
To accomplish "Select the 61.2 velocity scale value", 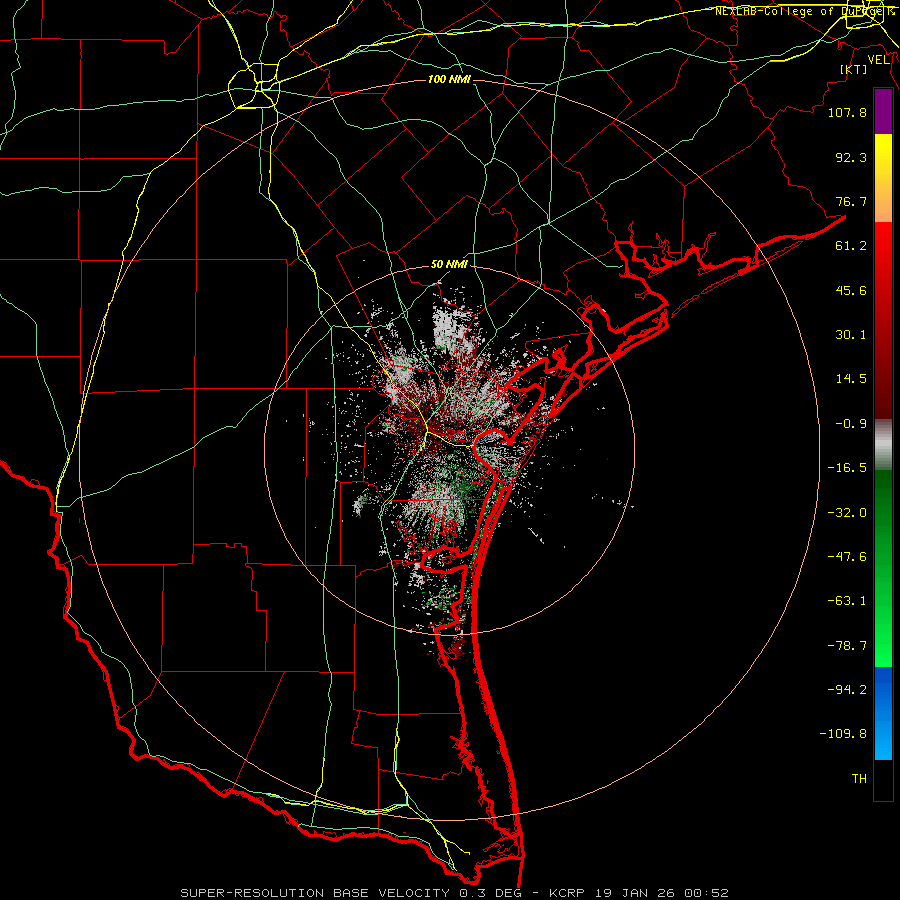I will pyautogui.click(x=851, y=246).
